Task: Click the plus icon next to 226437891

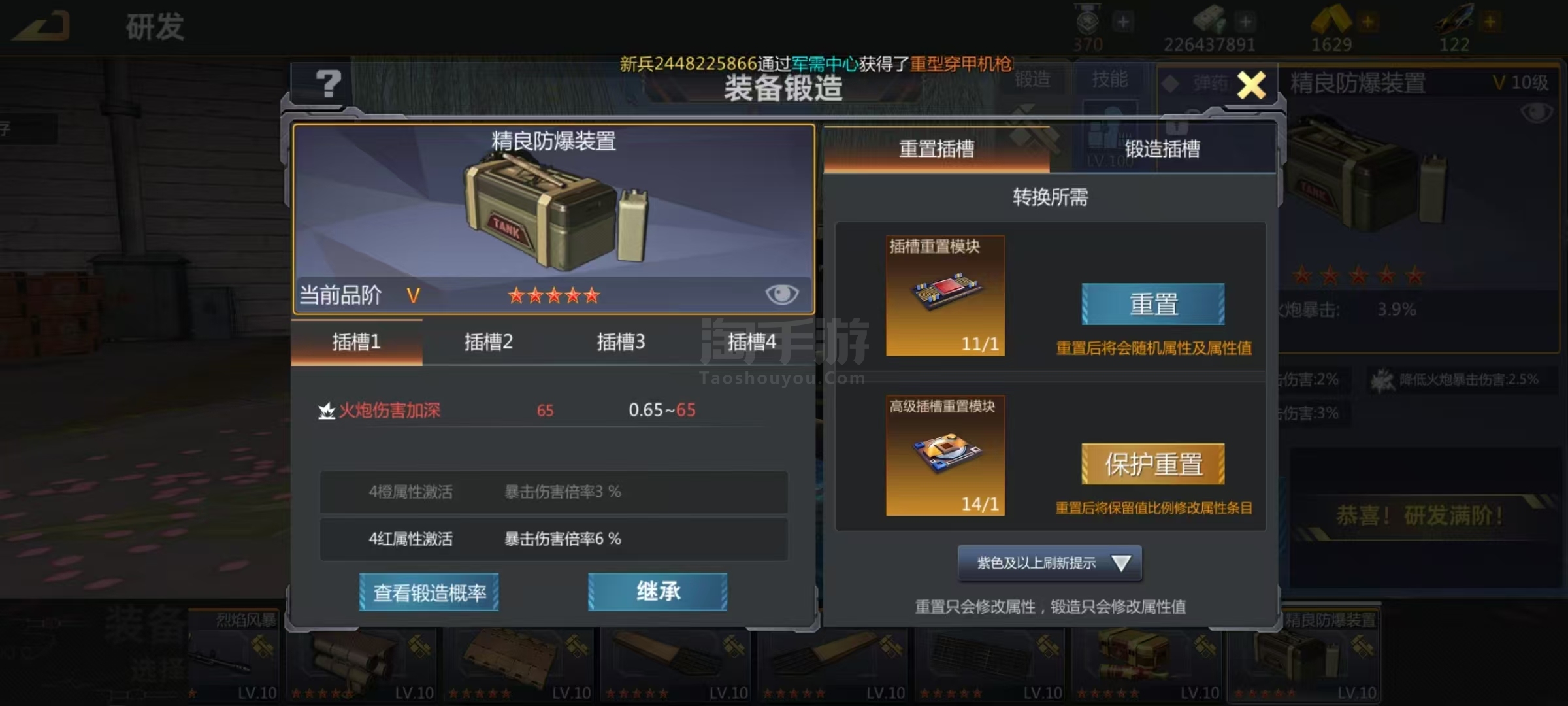Action: pyautogui.click(x=1245, y=22)
